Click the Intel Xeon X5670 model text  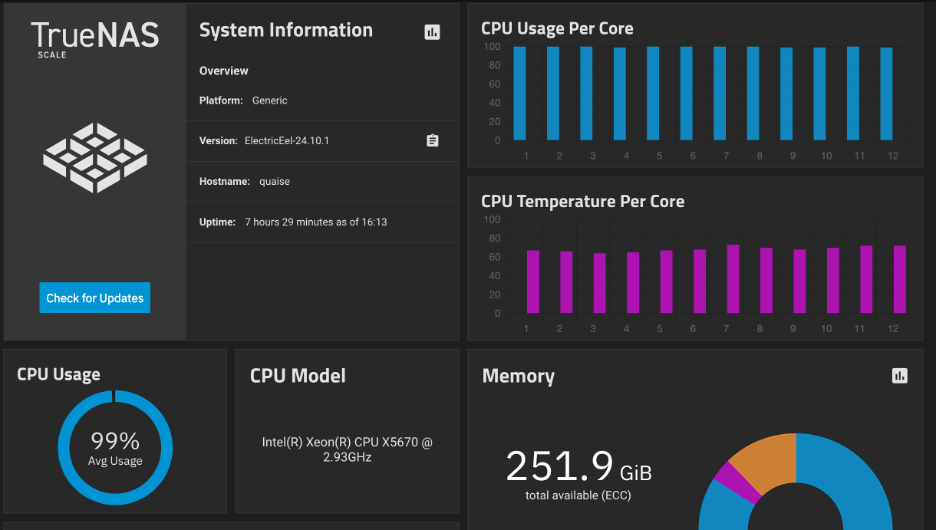coord(347,449)
